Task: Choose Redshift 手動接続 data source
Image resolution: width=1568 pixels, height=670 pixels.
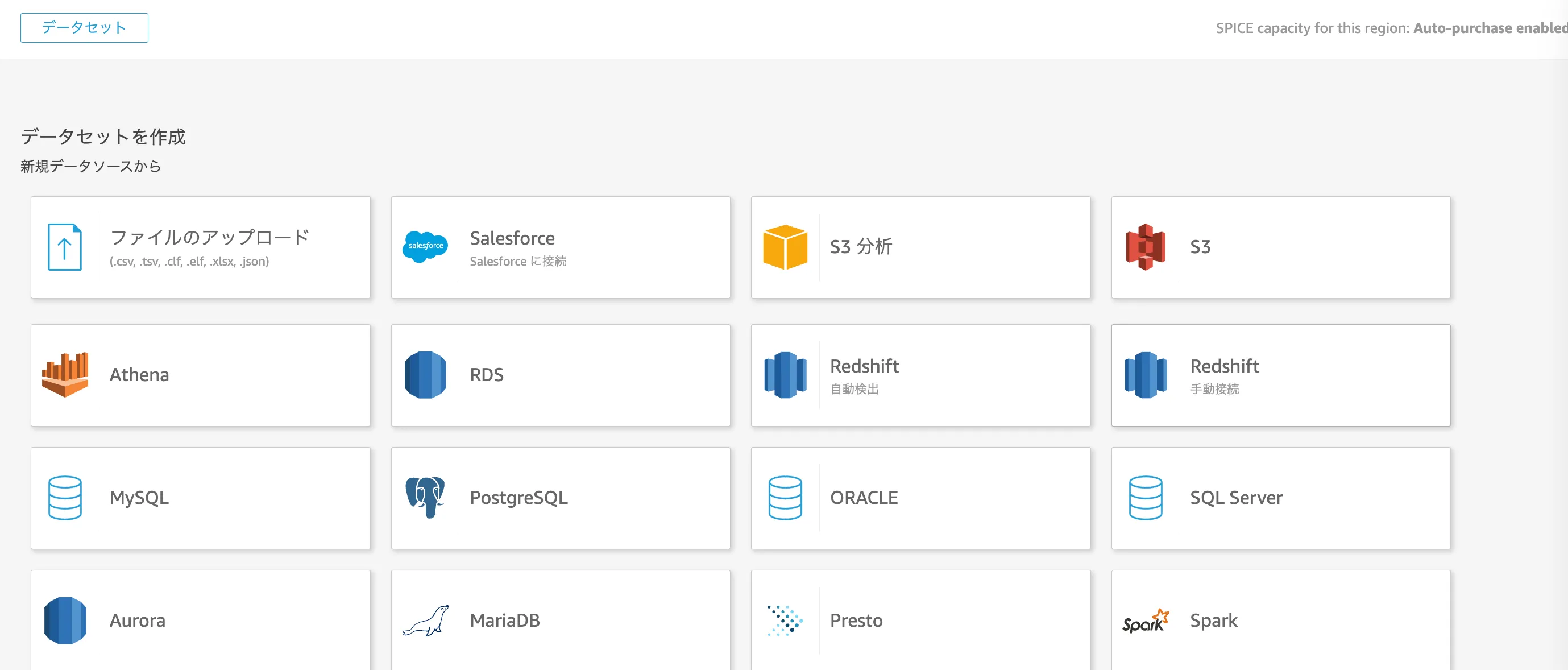Action: point(1281,375)
